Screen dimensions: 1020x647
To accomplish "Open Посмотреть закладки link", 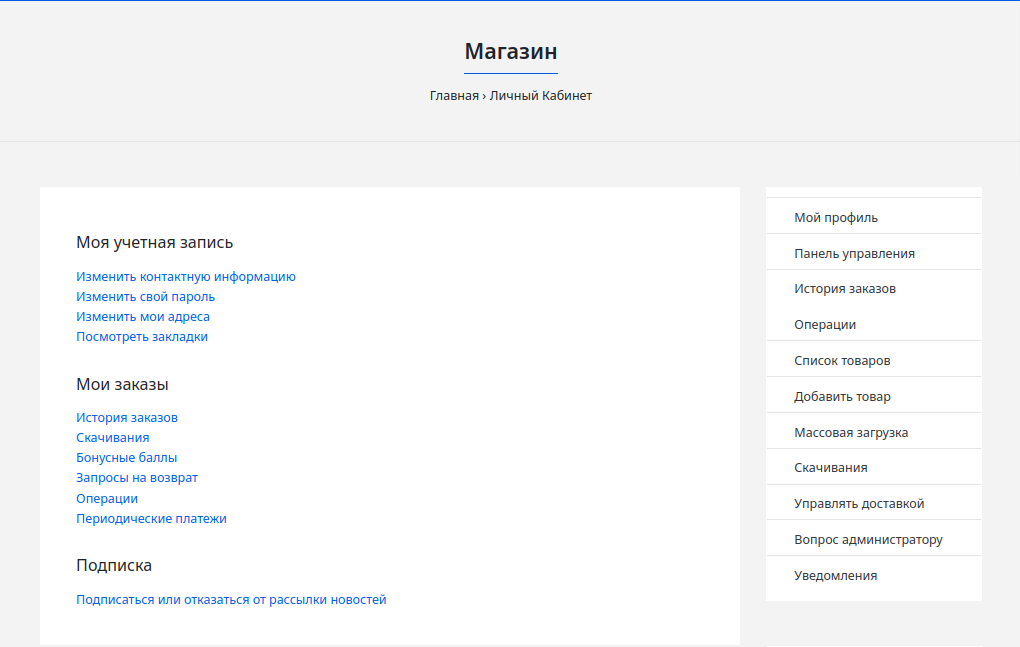I will pos(142,337).
